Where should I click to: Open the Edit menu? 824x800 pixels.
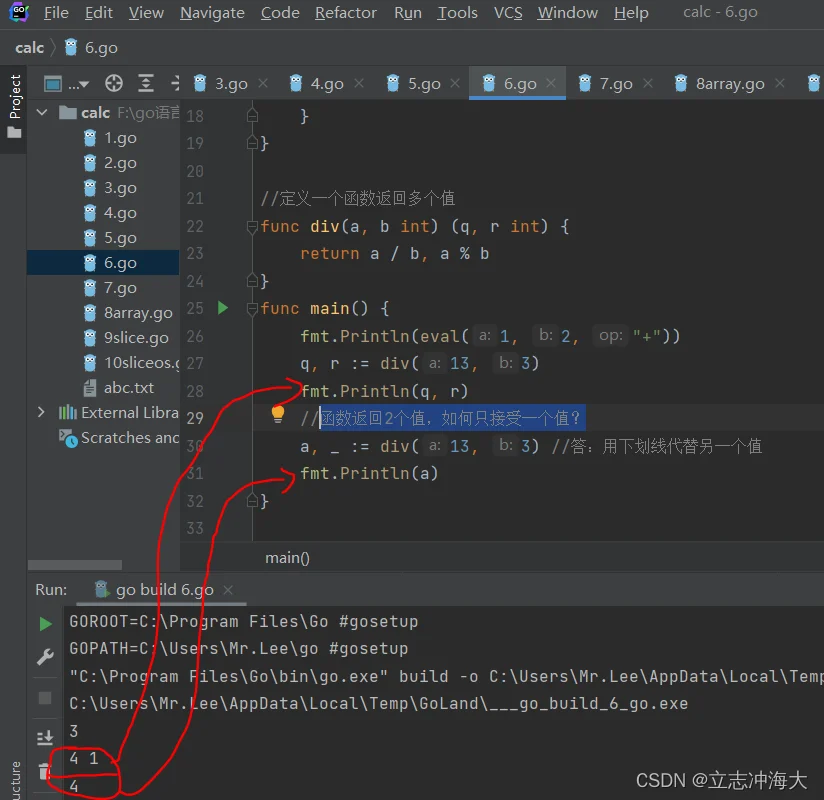(x=98, y=13)
